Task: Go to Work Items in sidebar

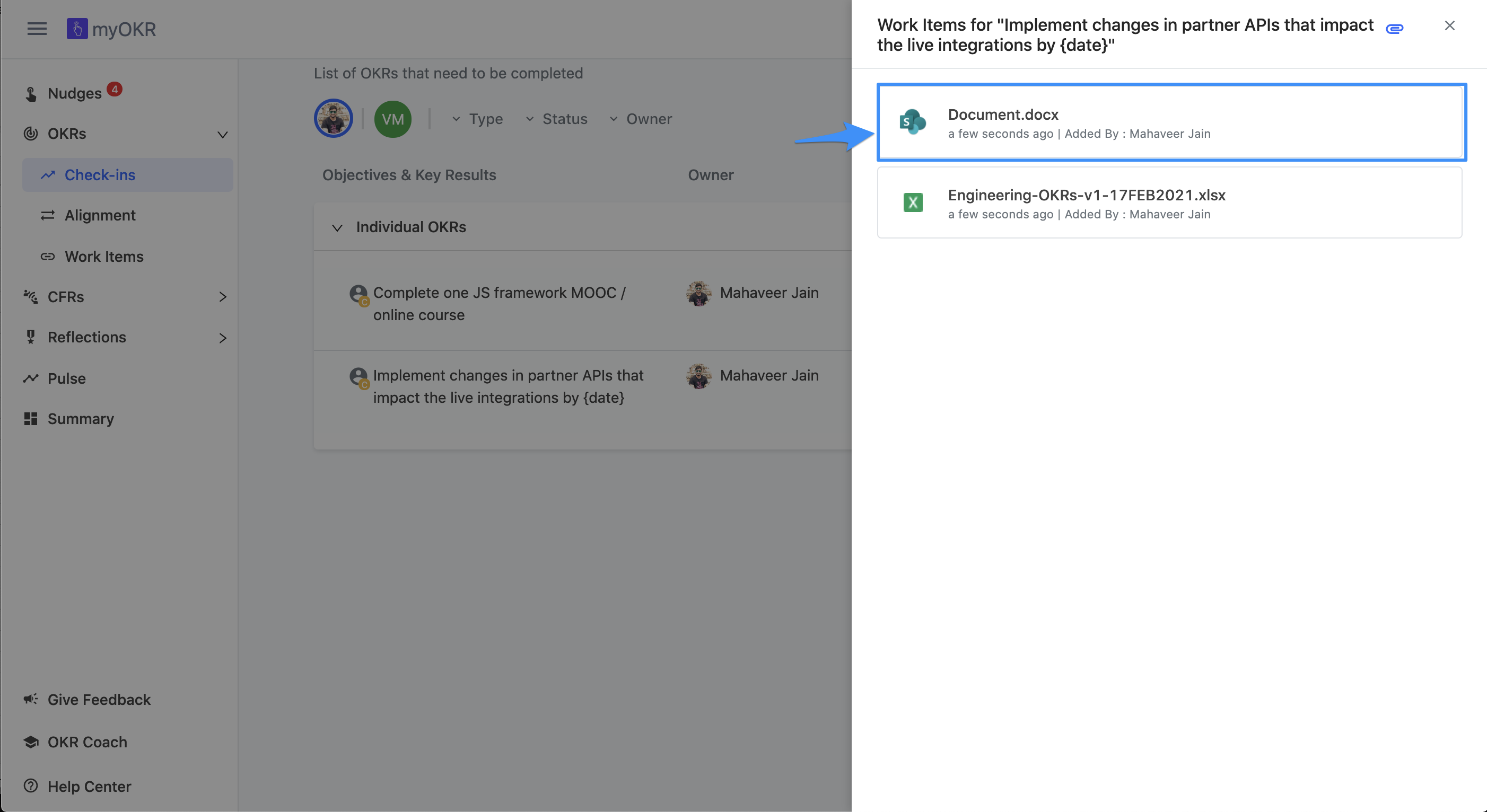Action: click(104, 256)
